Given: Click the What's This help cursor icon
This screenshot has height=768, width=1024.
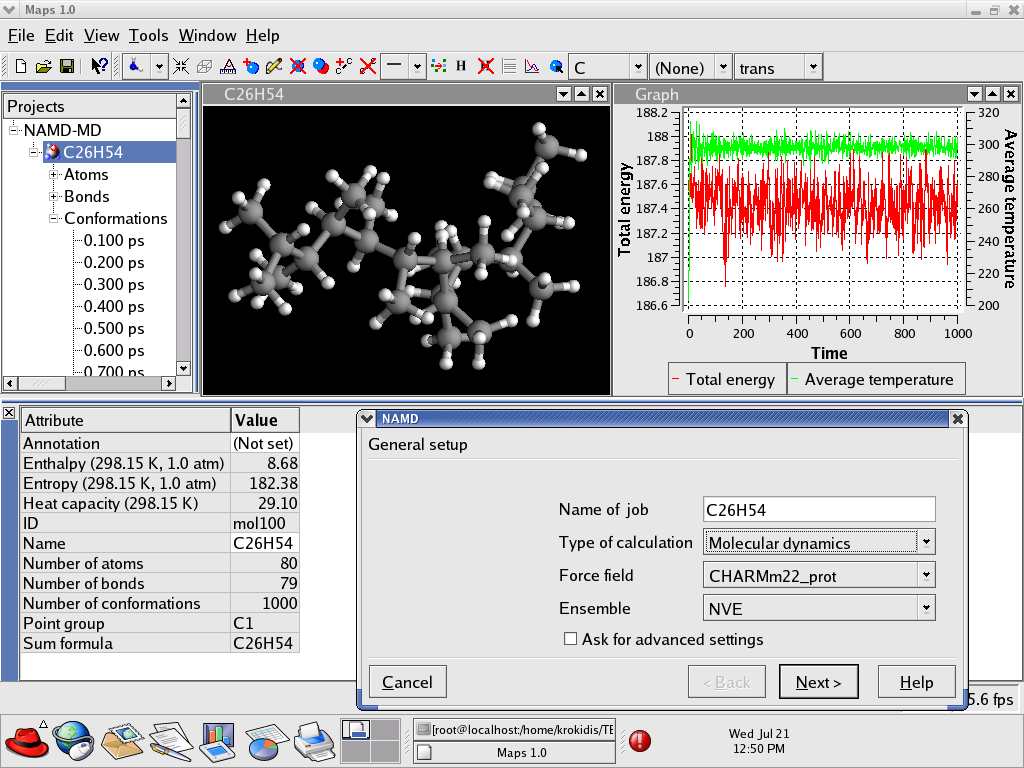Looking at the screenshot, I should coord(99,67).
